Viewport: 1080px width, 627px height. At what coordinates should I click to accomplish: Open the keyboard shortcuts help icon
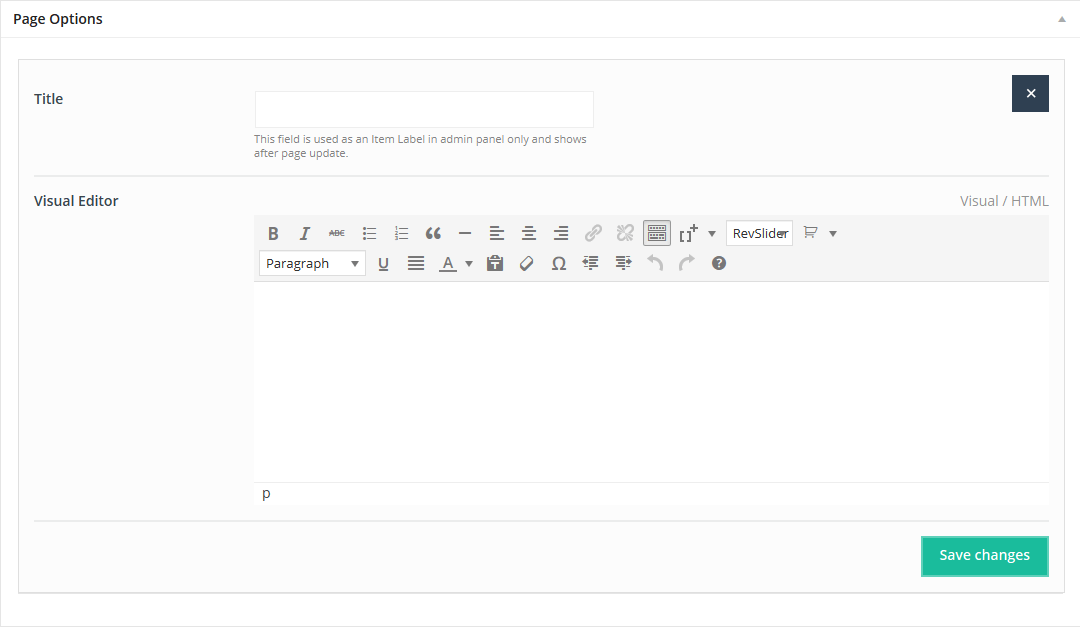[718, 263]
